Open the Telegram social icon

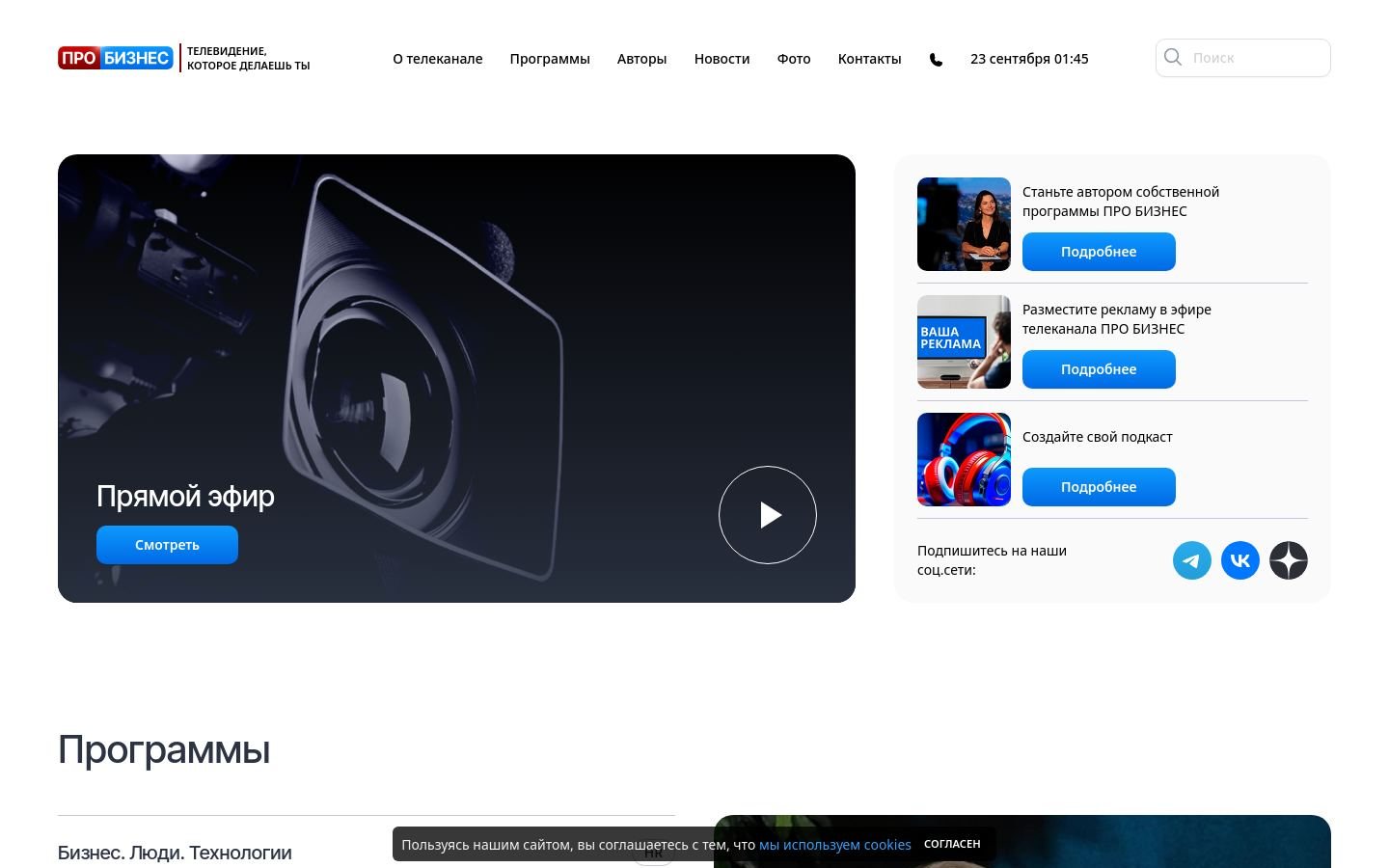point(1192,560)
